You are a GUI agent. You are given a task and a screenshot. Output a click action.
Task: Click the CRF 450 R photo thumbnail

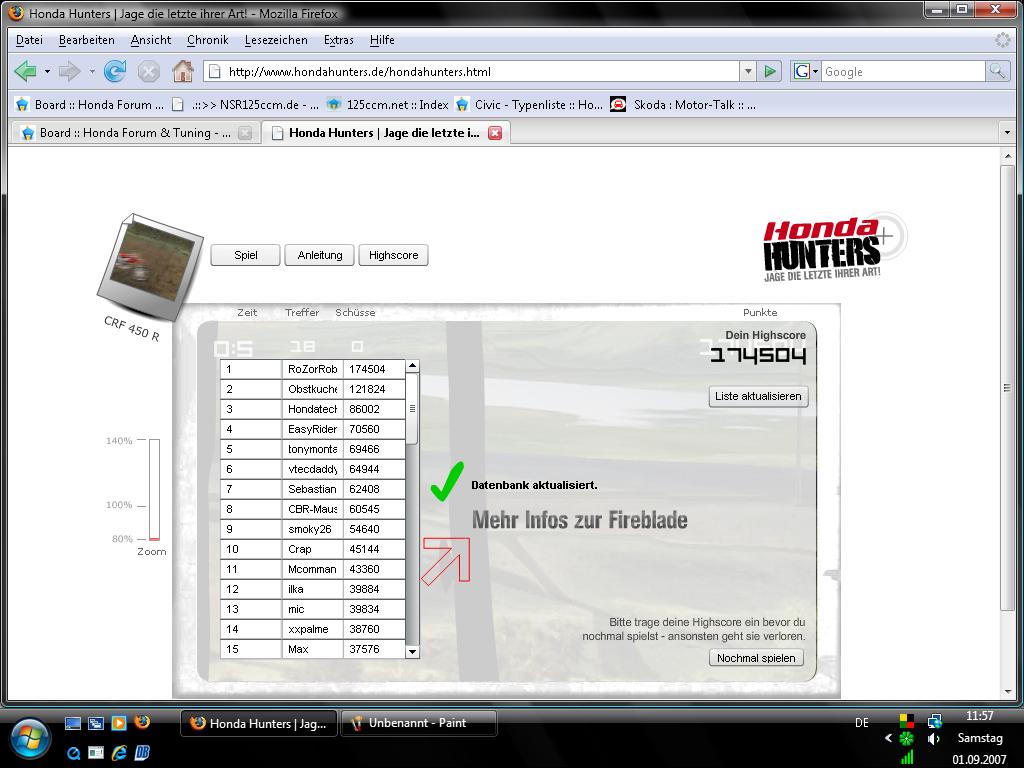[150, 266]
